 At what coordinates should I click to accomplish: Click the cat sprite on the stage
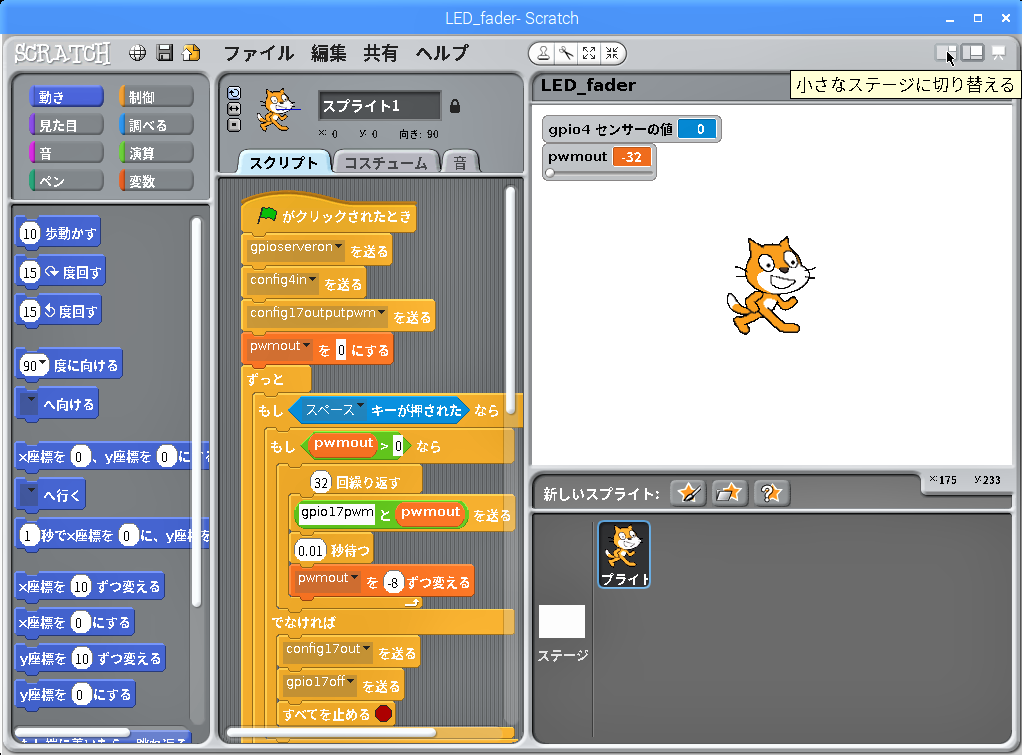tap(770, 286)
